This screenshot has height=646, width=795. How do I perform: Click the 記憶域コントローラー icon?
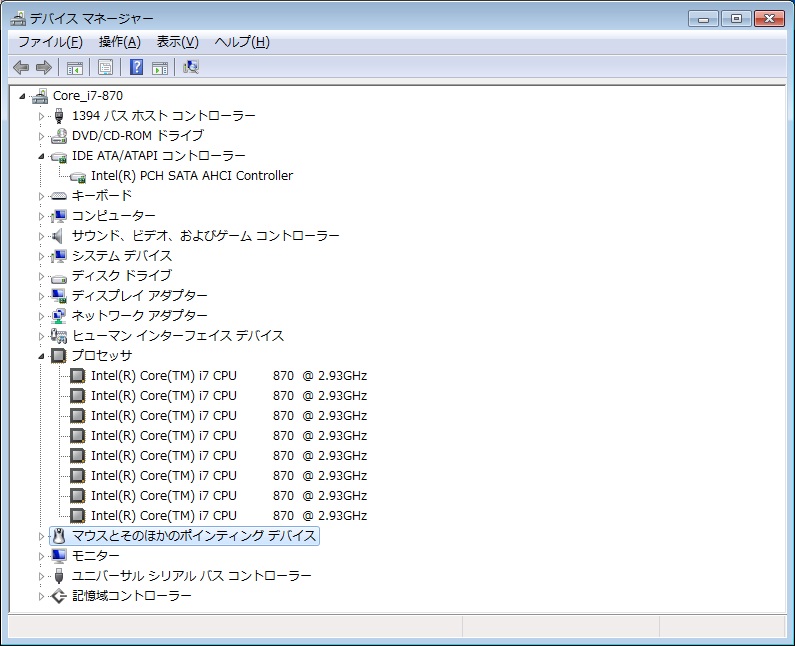[x=59, y=596]
